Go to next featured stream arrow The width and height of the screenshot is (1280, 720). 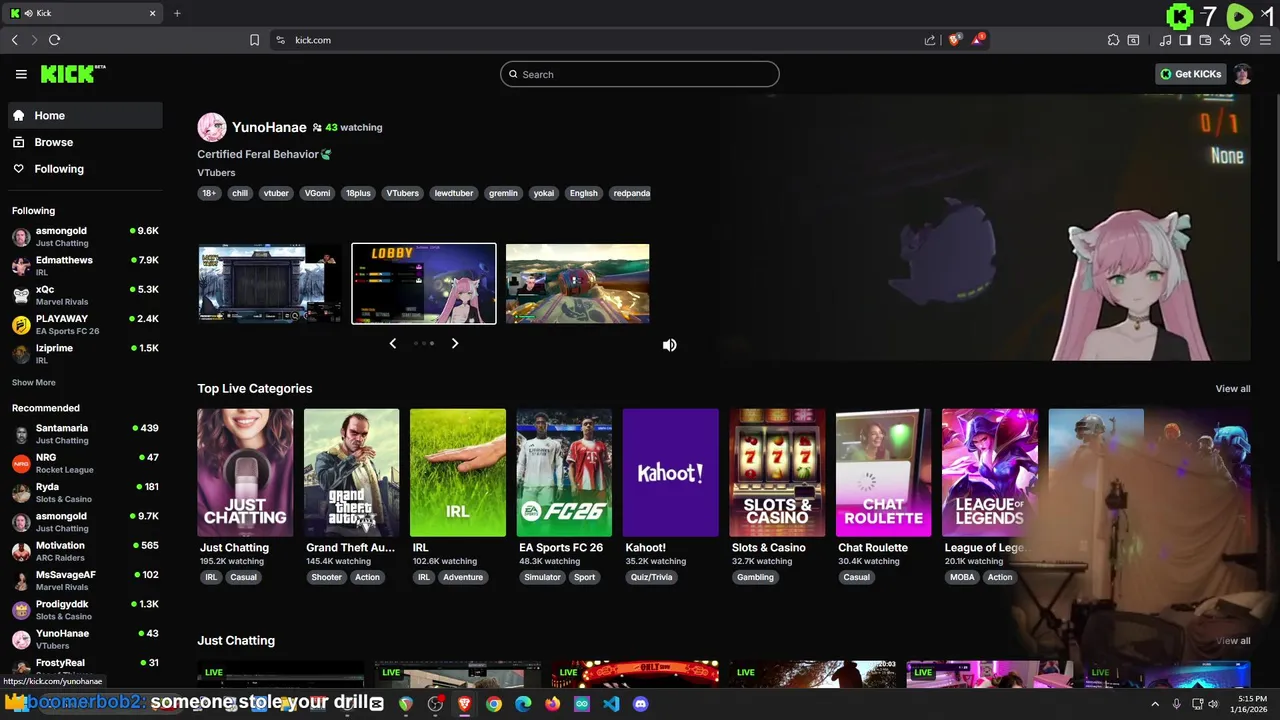click(455, 343)
